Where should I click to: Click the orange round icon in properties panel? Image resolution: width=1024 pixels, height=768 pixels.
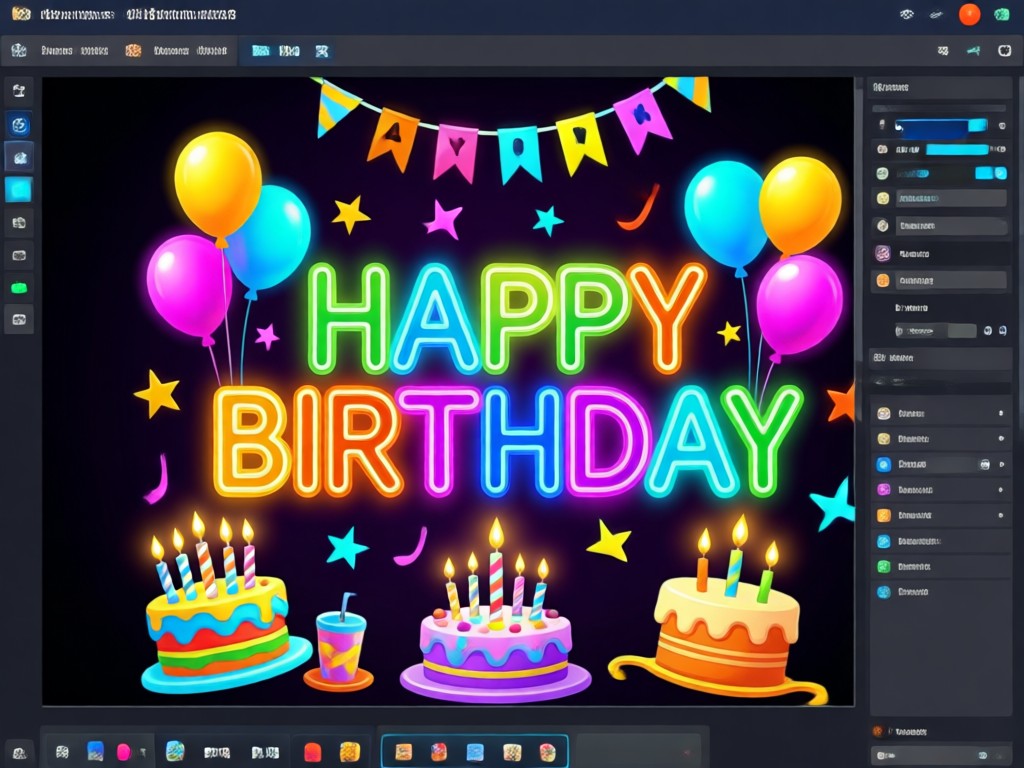coord(883,281)
